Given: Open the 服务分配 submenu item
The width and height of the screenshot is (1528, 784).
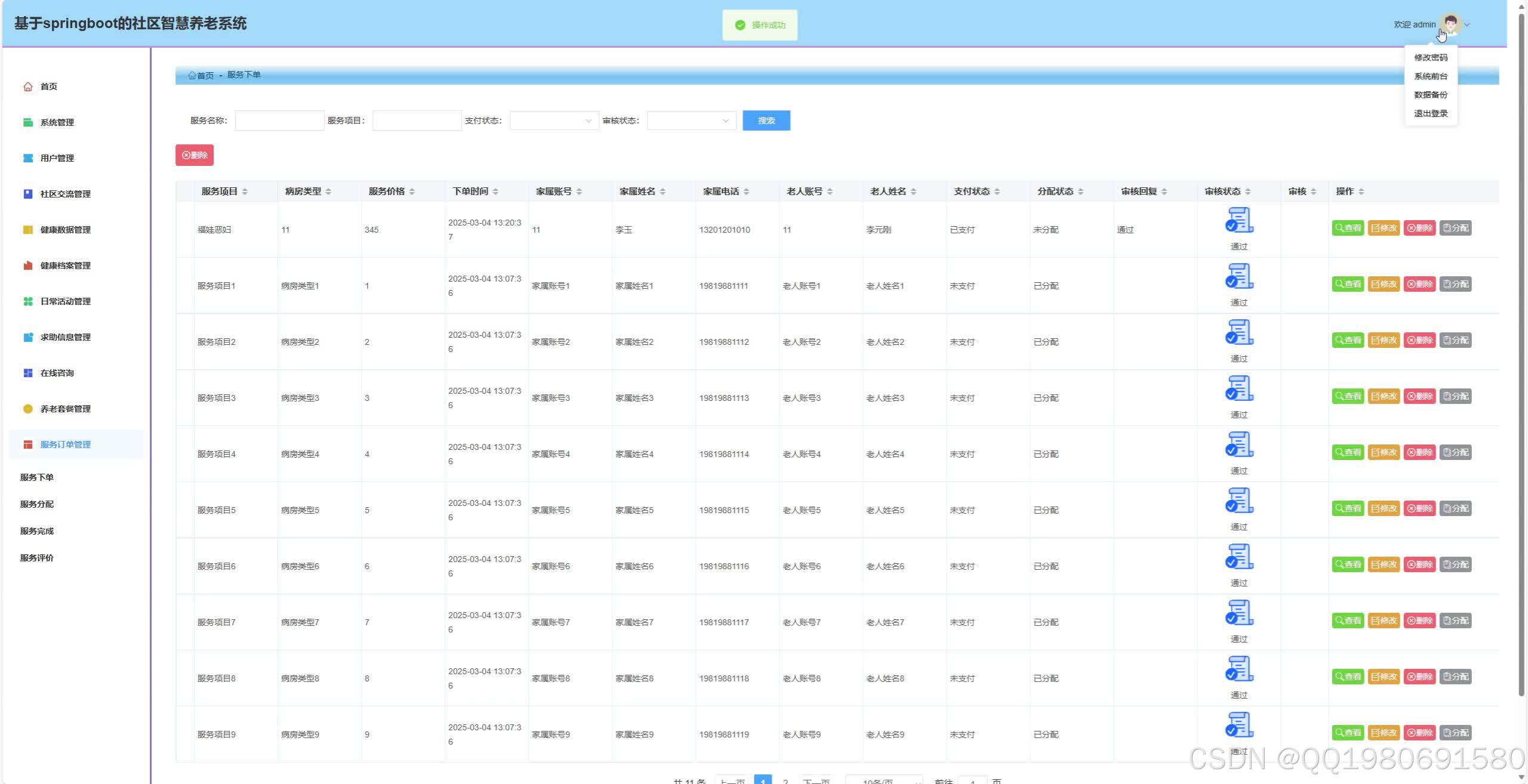Looking at the screenshot, I should tap(37, 504).
